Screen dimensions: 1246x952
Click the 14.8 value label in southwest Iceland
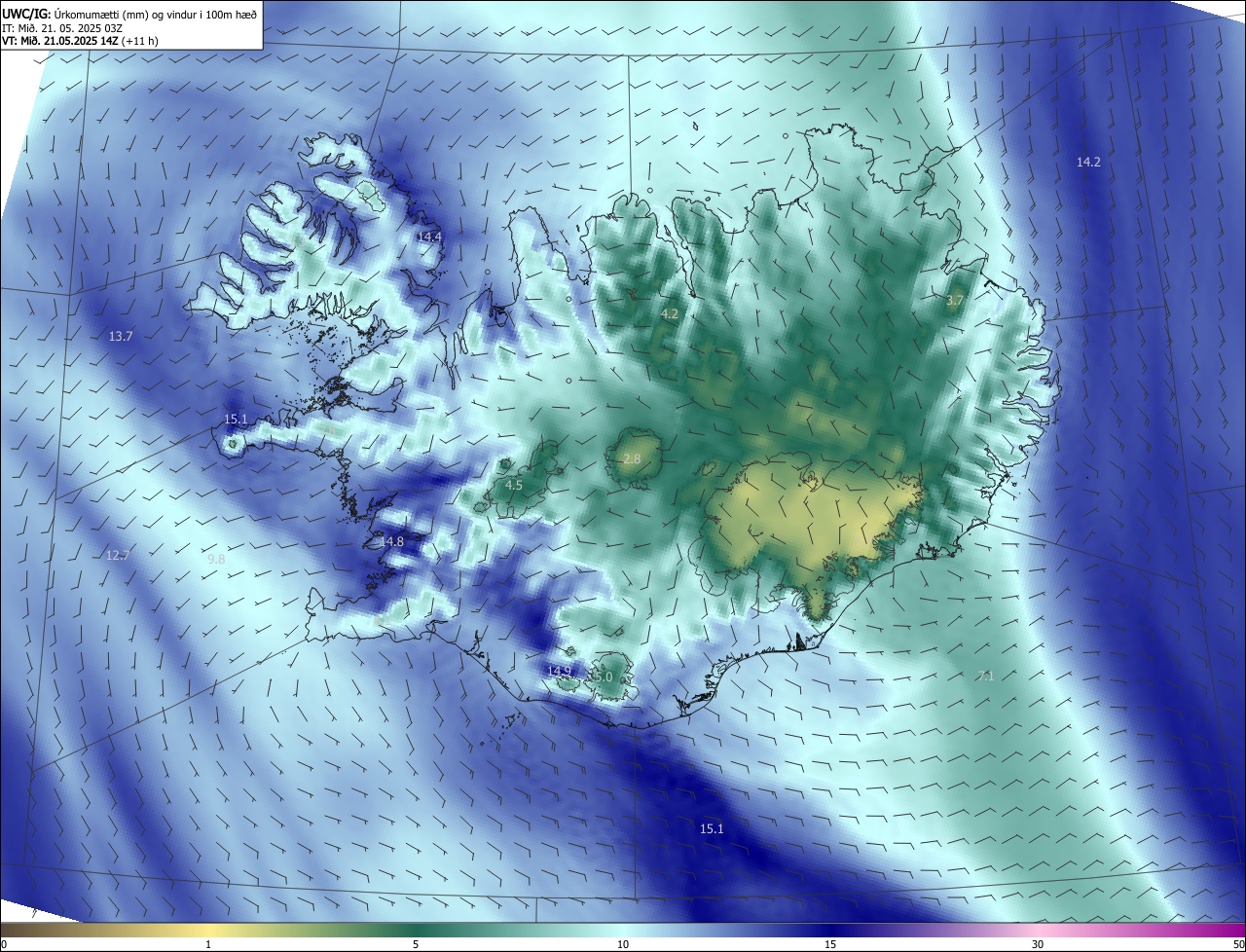point(391,541)
